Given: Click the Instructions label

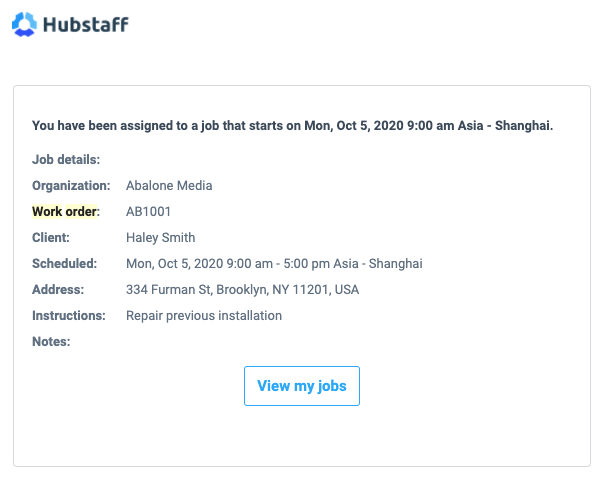Looking at the screenshot, I should 69,315.
